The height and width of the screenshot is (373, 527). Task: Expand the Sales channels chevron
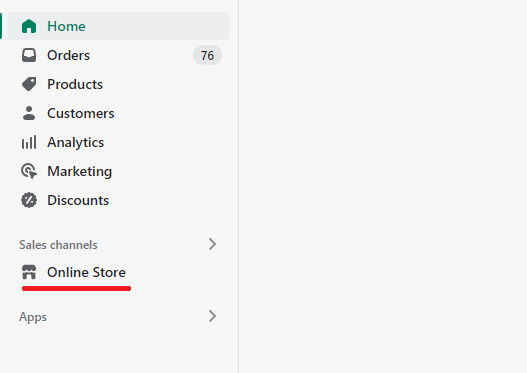click(212, 244)
